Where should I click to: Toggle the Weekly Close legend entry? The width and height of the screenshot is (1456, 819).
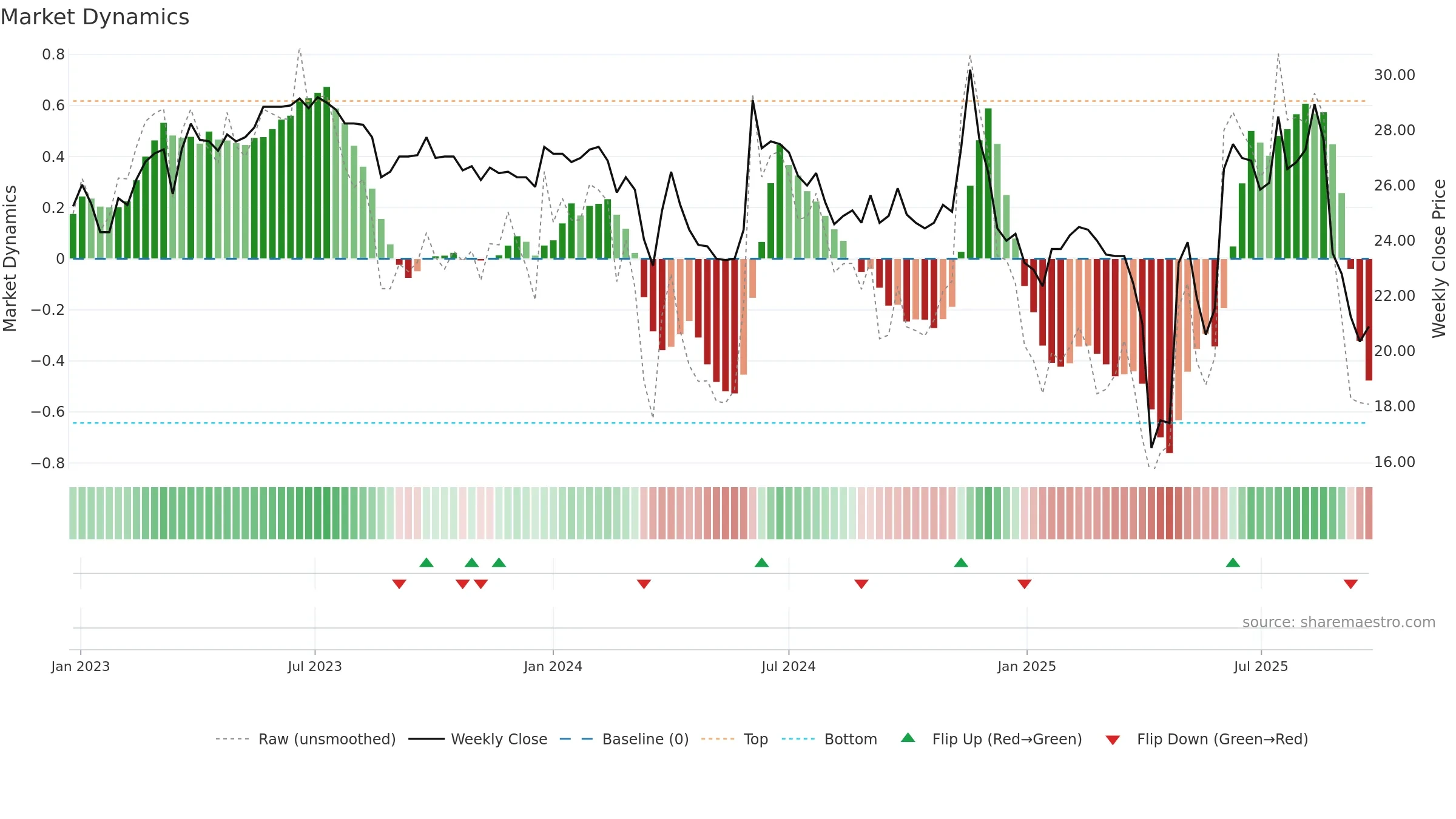(x=477, y=739)
